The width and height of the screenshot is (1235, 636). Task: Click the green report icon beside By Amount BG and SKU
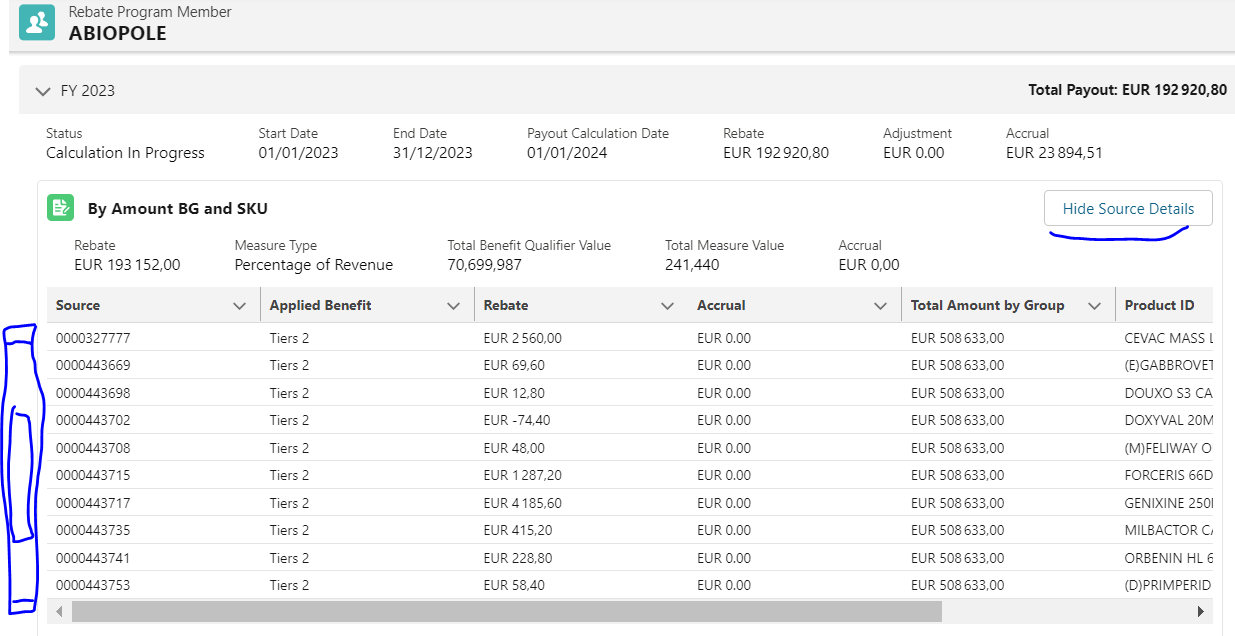[x=60, y=207]
